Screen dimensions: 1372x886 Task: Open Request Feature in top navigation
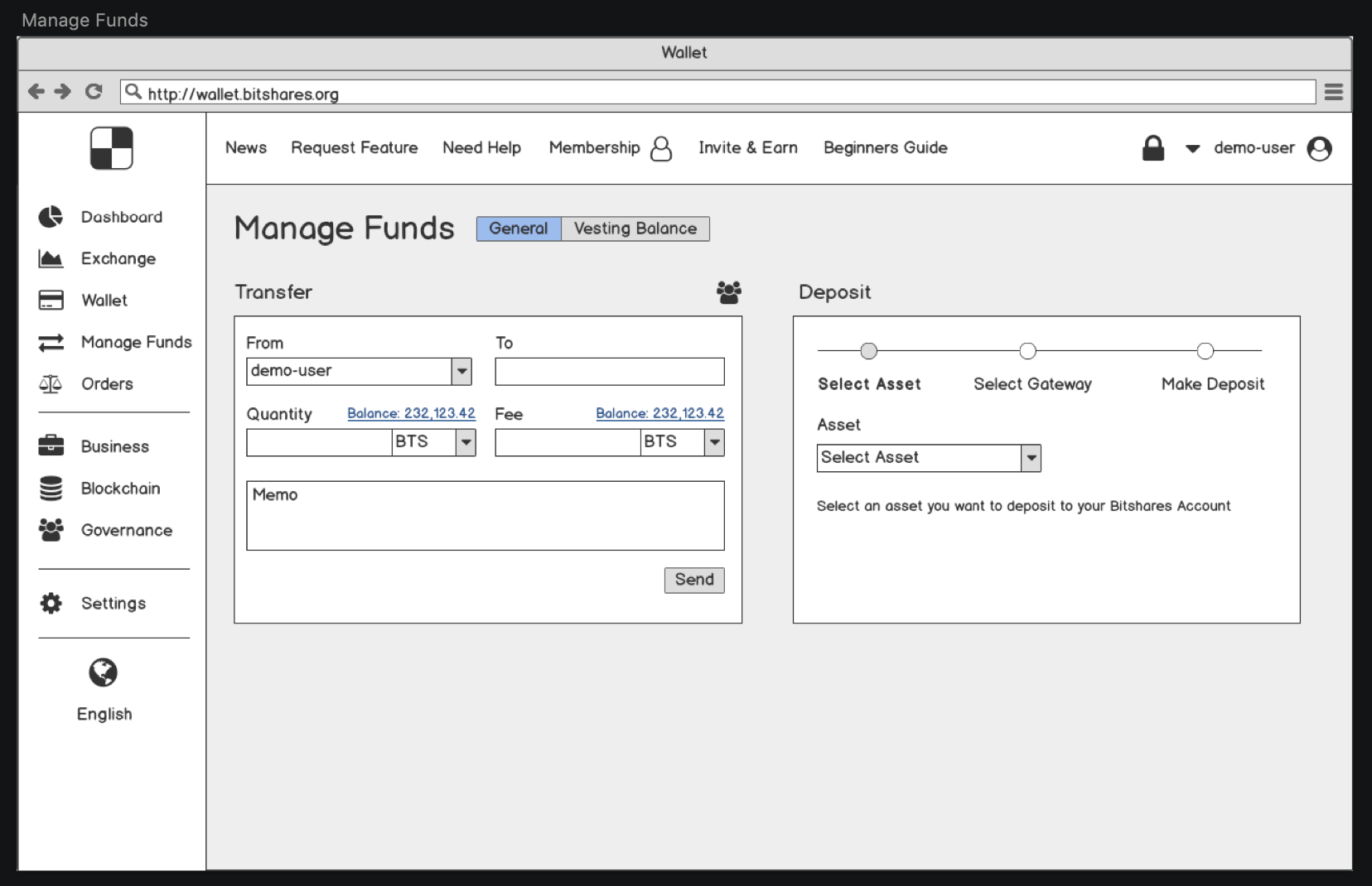point(355,147)
